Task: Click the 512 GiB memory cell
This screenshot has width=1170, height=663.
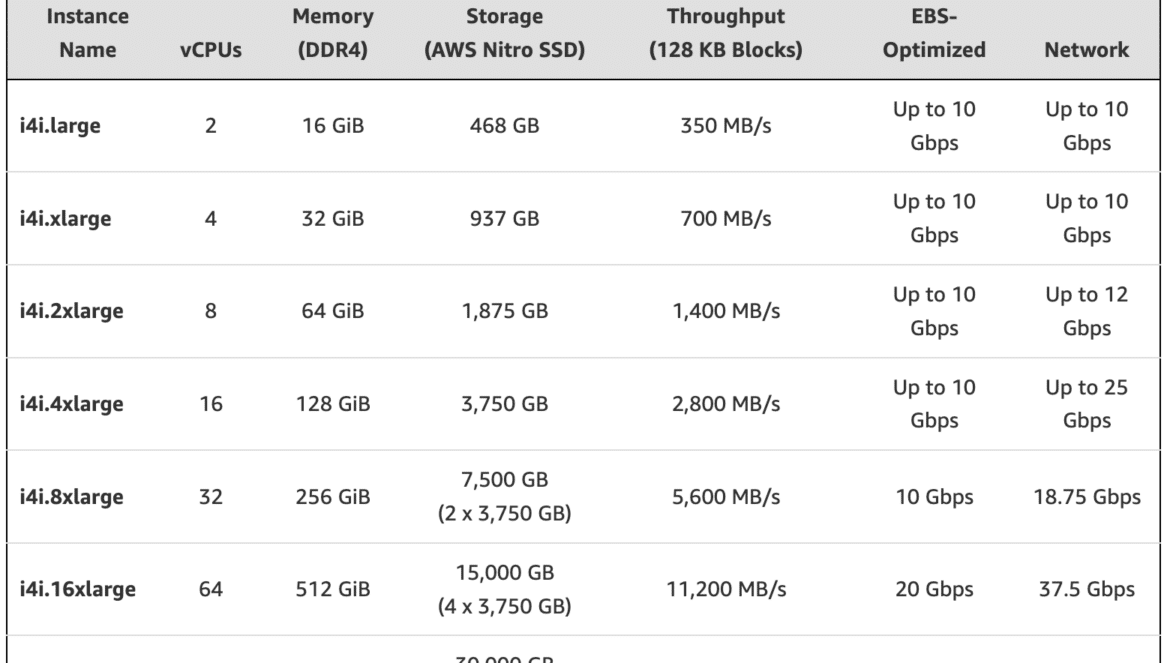Action: [x=333, y=589]
